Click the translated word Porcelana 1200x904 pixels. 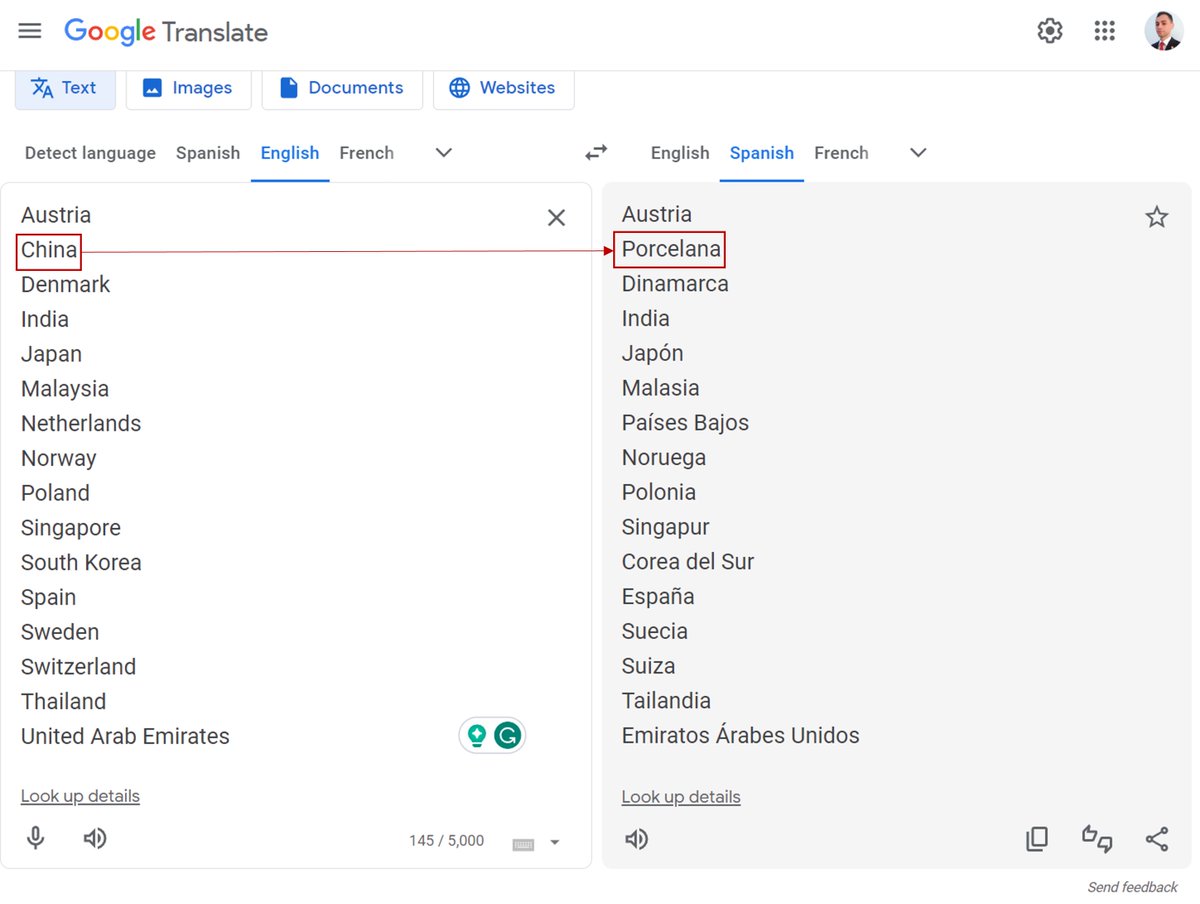pos(671,249)
